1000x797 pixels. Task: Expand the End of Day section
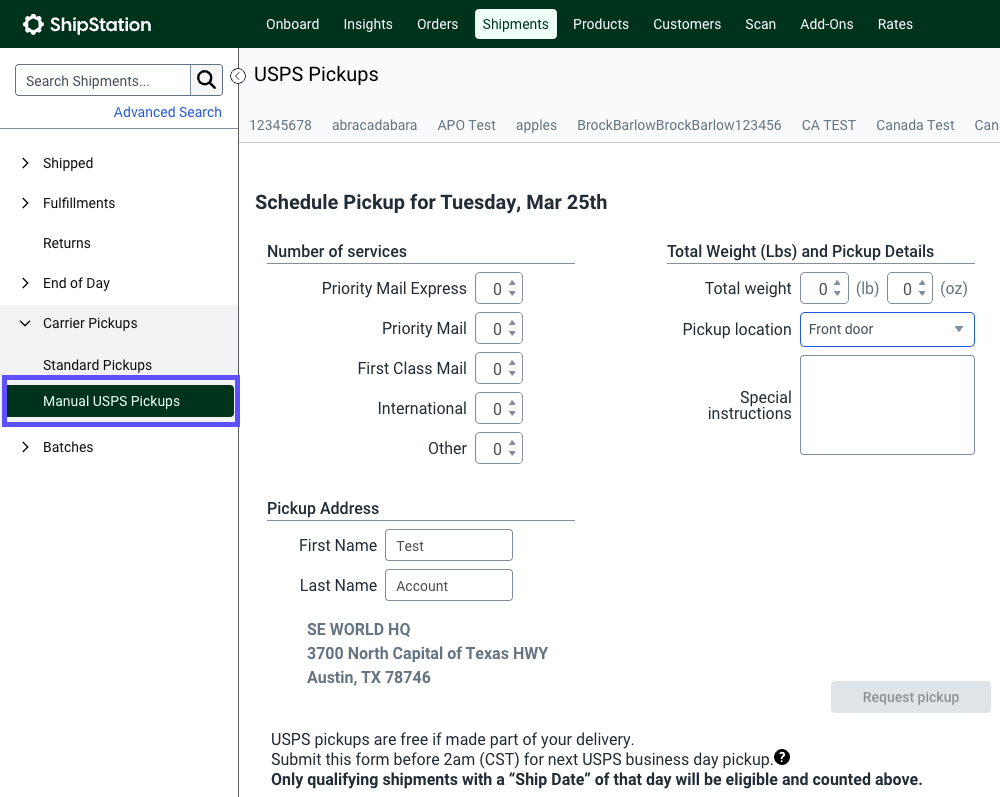25,283
